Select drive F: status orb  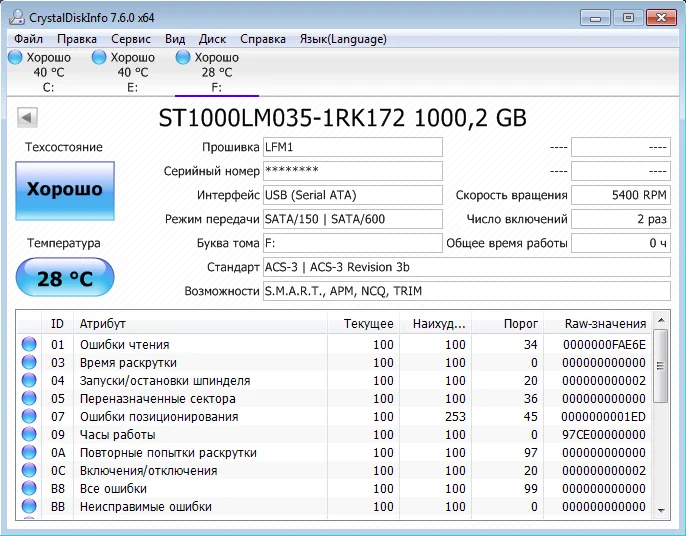tap(183, 58)
